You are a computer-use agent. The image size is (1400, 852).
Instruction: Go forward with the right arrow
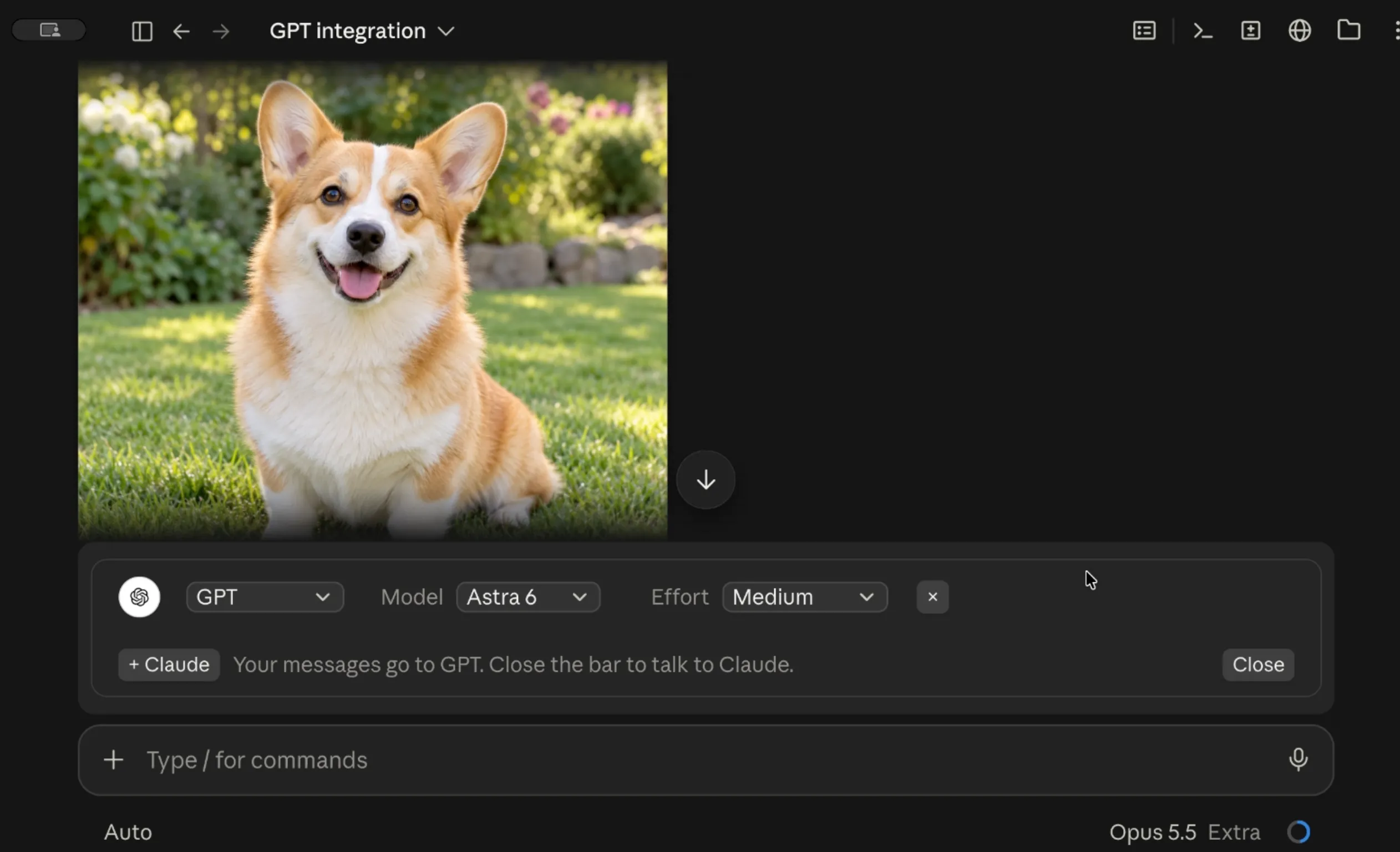221,31
